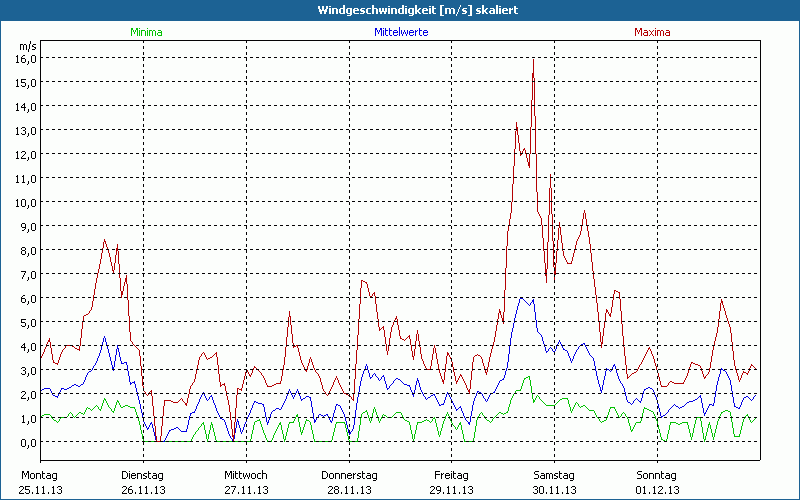Click the Sonntag day label
The image size is (800, 500).
[657, 476]
